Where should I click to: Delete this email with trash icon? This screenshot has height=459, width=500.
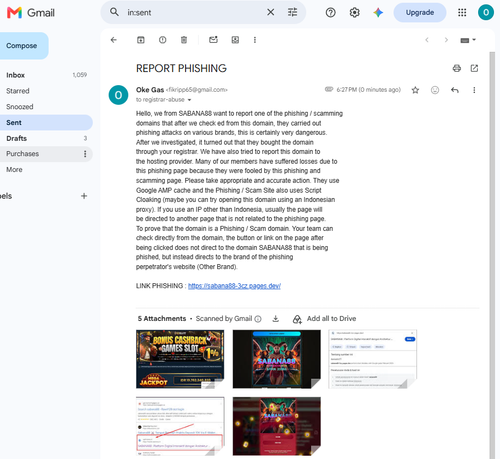pos(184,40)
